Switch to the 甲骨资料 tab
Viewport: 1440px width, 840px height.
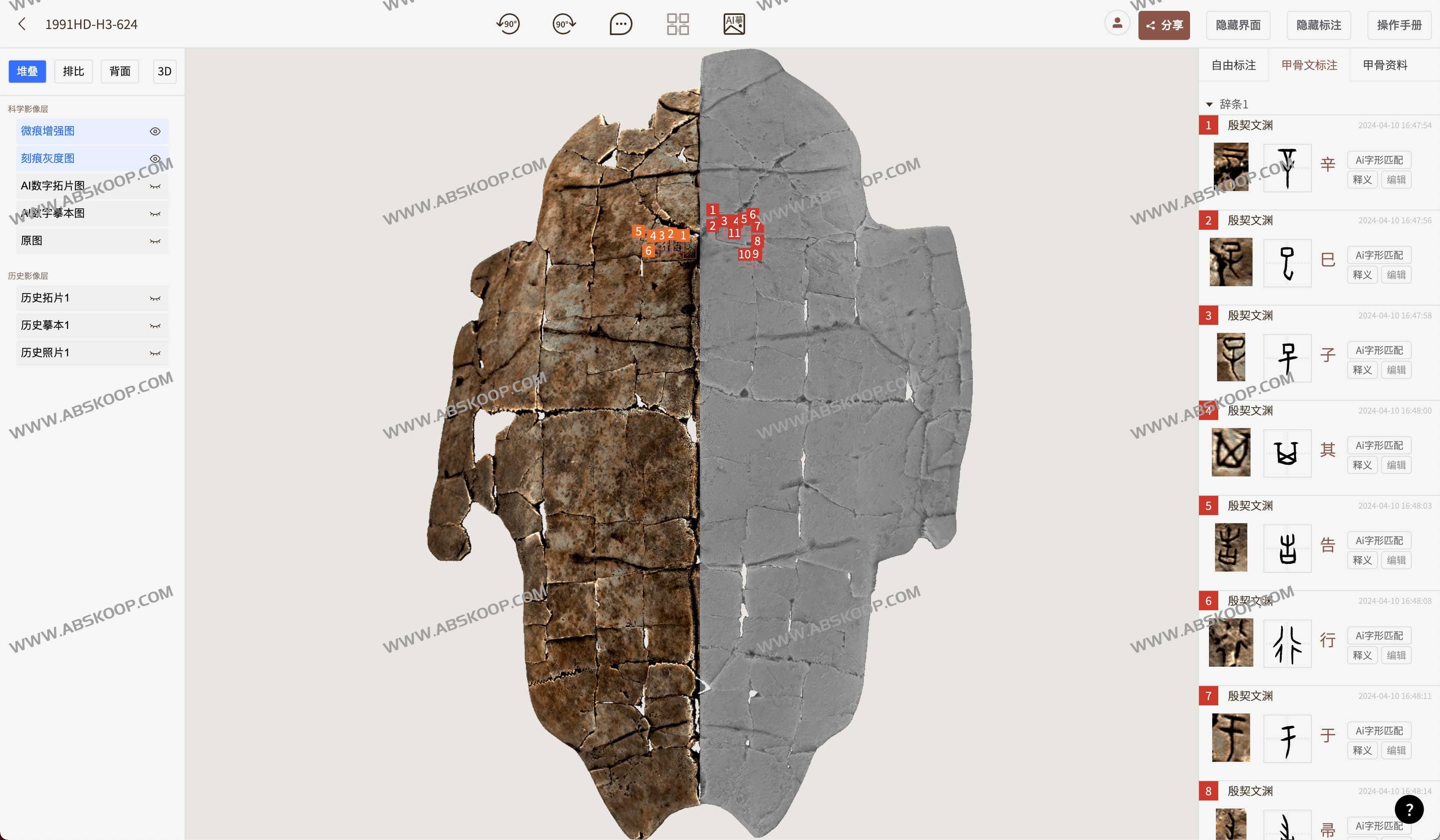coord(1385,65)
